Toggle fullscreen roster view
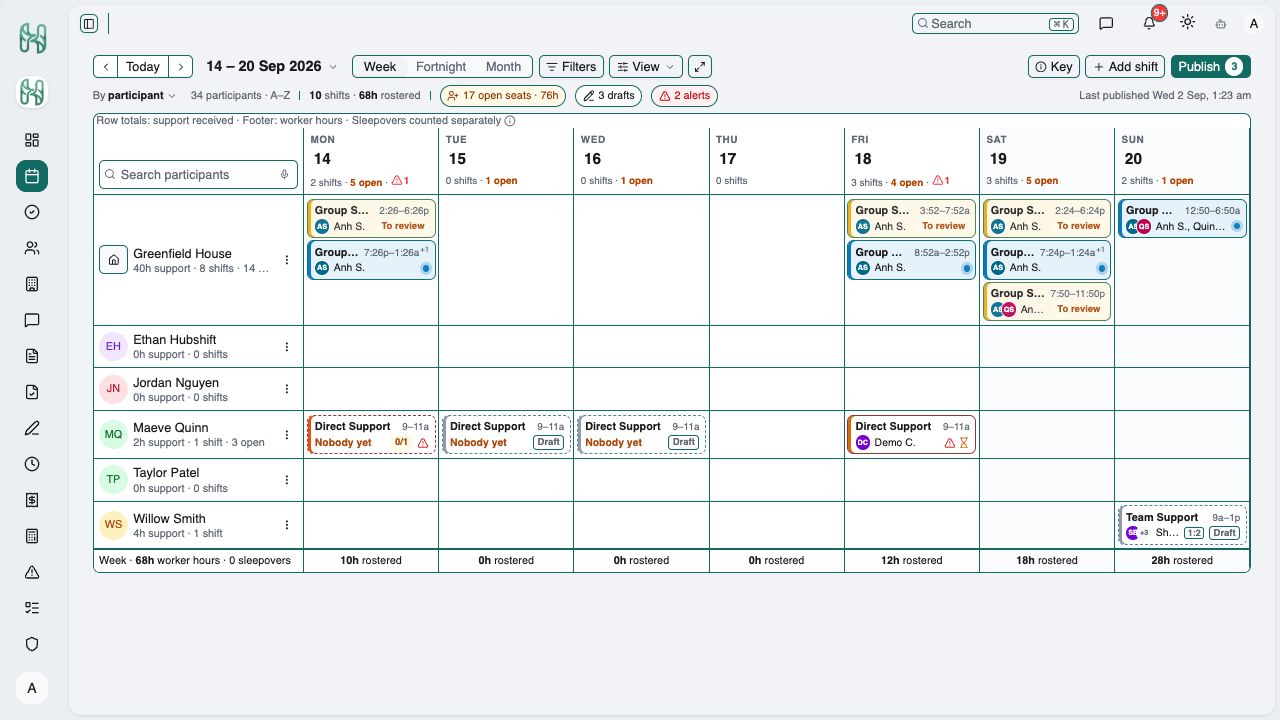Screen dimensions: 1280x720 (x=700, y=67)
